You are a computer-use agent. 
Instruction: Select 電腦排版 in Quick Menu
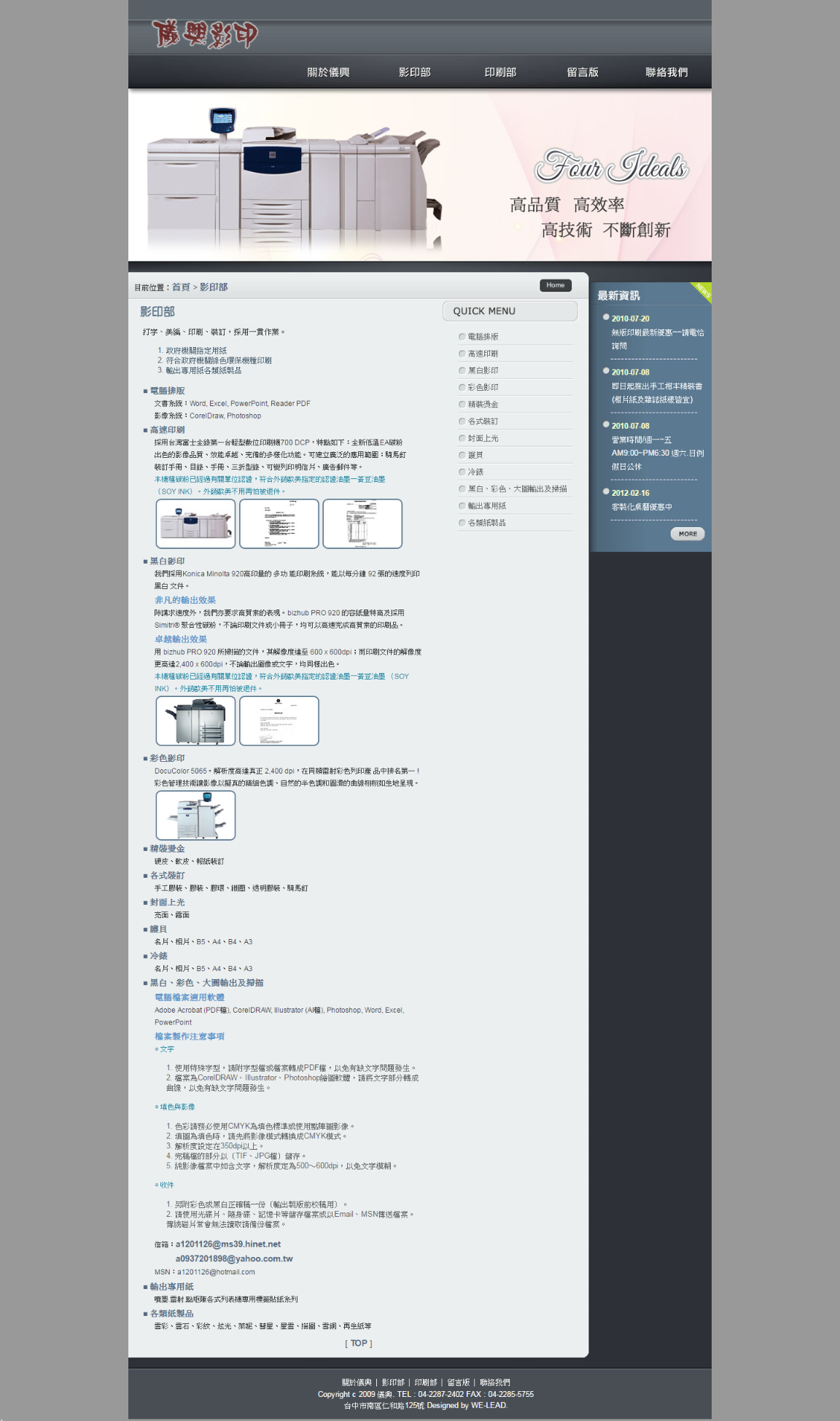[483, 337]
